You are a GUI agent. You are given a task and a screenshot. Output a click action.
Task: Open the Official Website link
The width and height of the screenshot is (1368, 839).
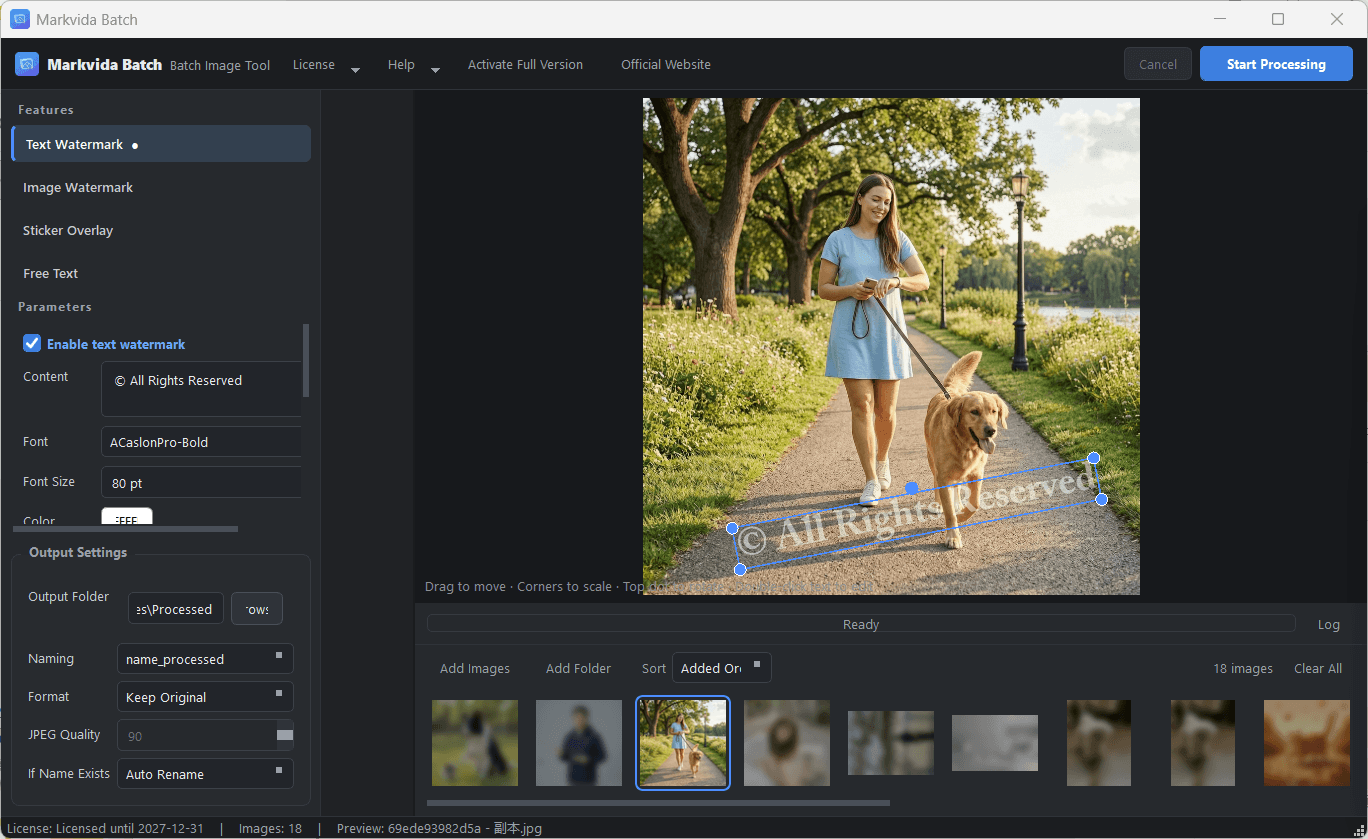666,65
